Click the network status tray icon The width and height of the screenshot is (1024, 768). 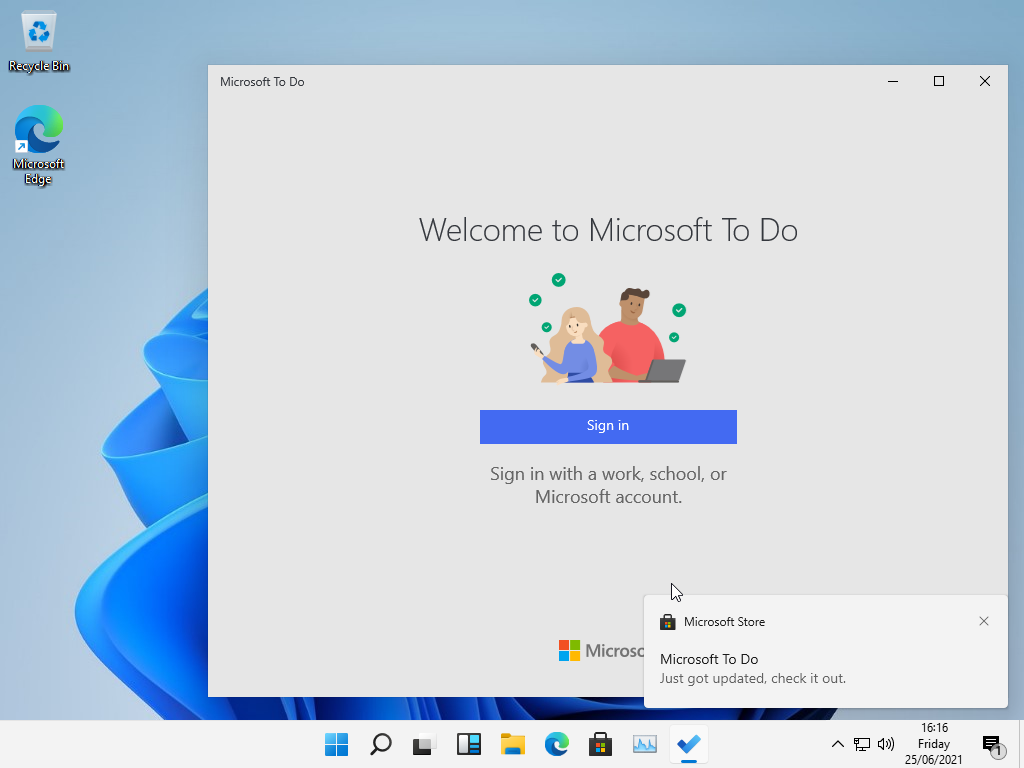(862, 744)
